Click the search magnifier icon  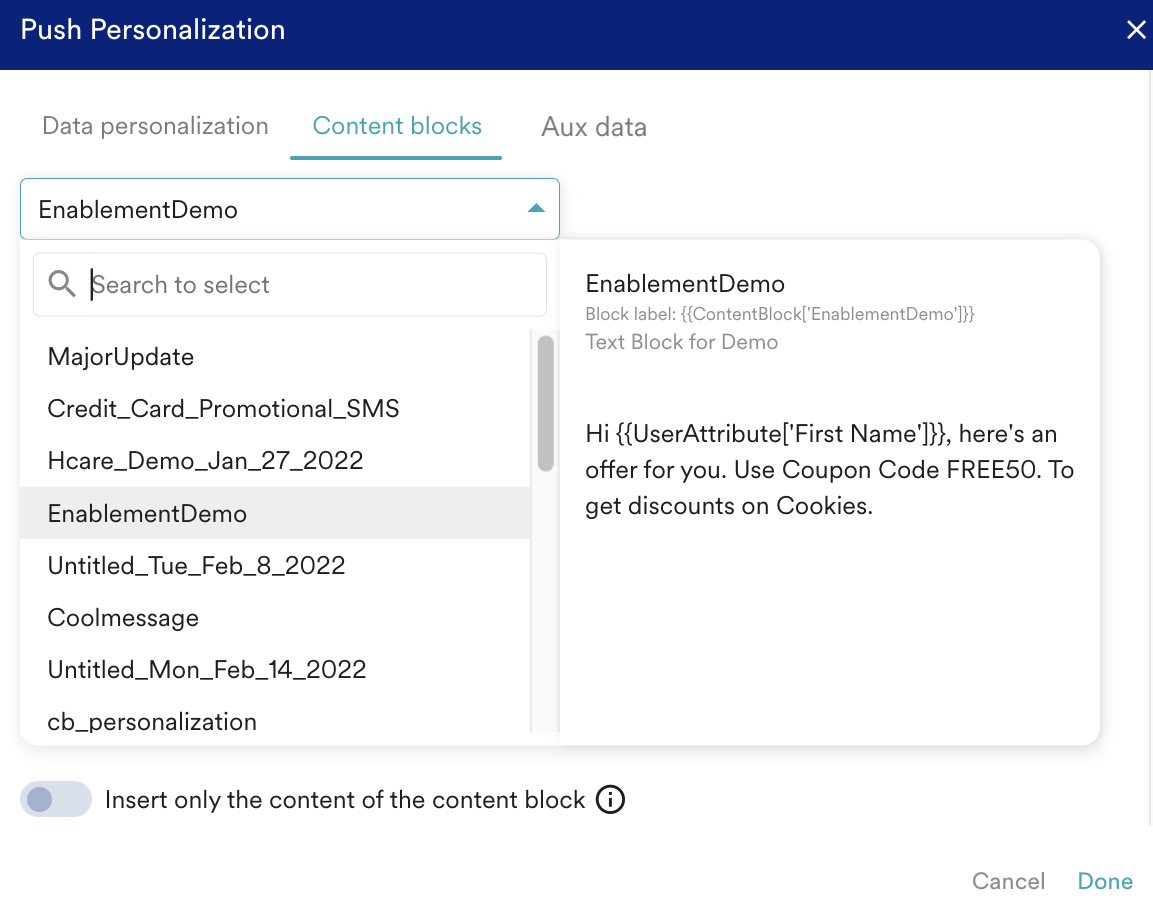click(x=62, y=285)
